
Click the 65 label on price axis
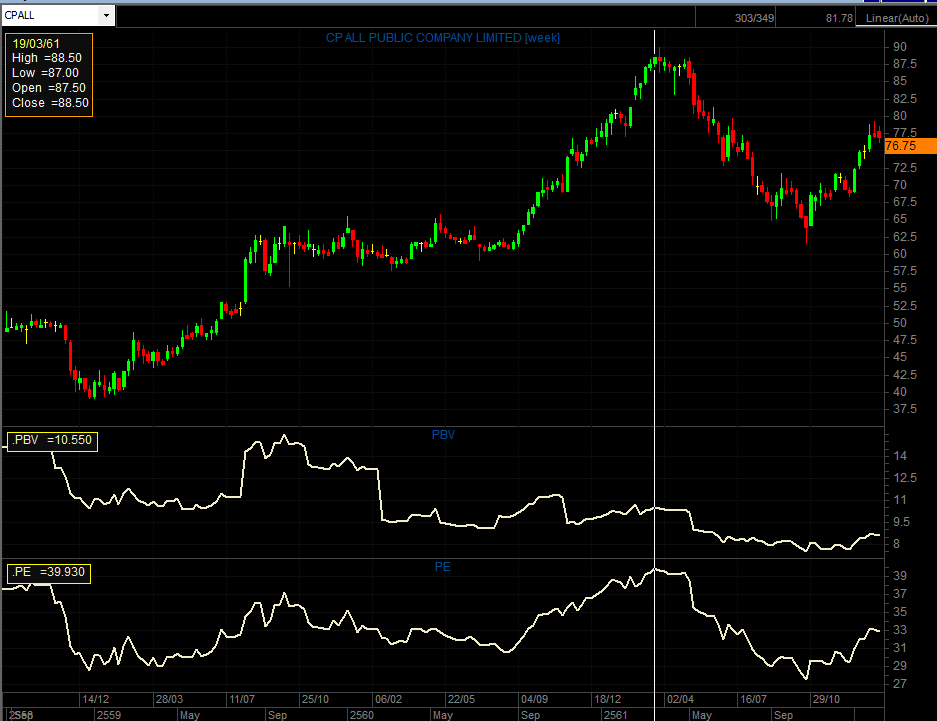pyautogui.click(x=900, y=219)
